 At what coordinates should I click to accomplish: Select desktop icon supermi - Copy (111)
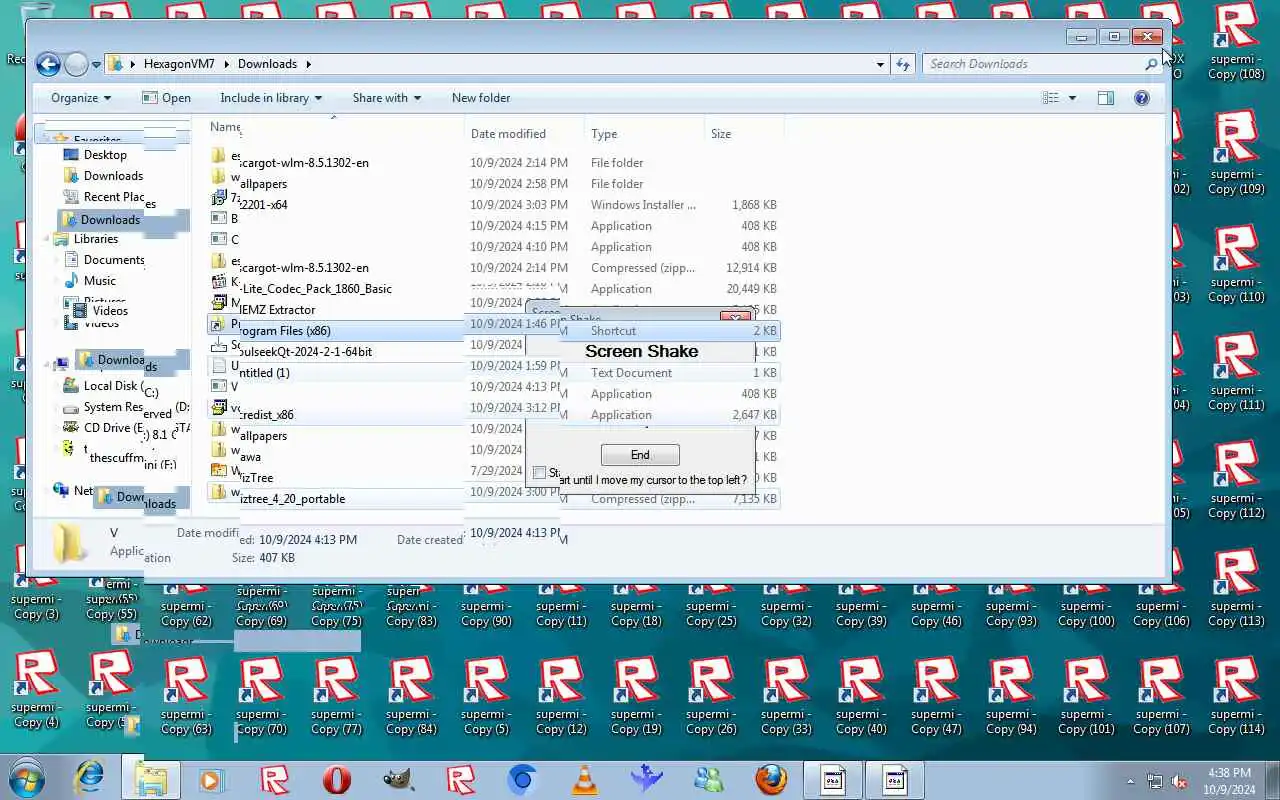[1236, 372]
